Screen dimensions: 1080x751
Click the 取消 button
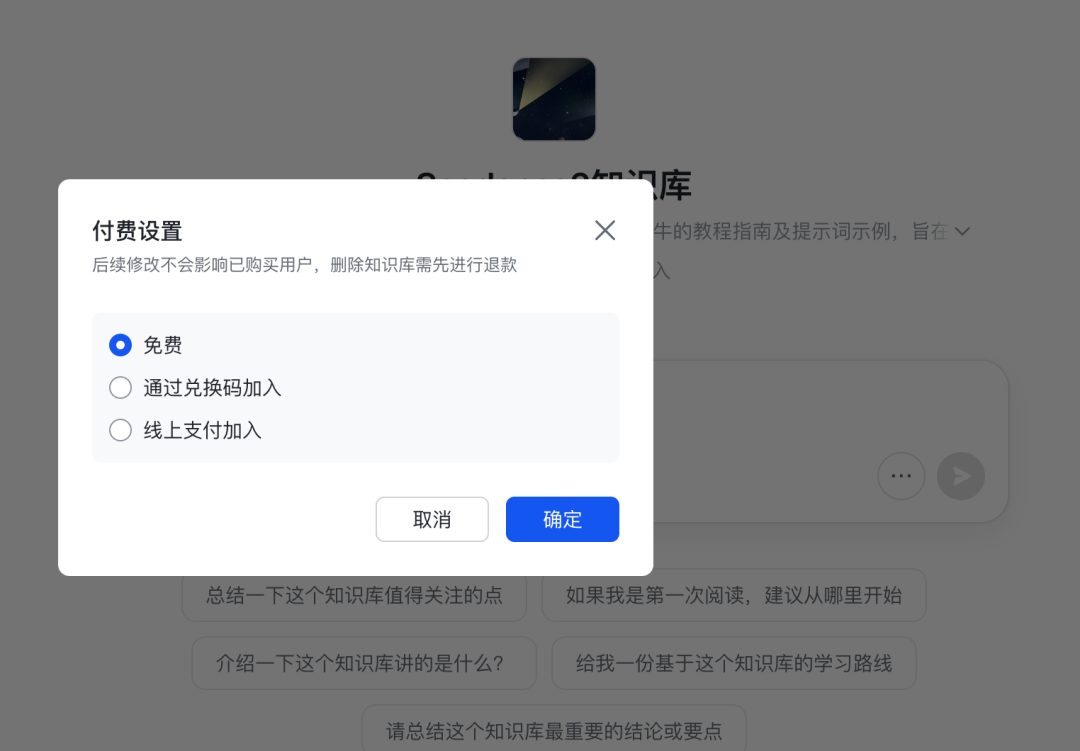[x=432, y=519]
